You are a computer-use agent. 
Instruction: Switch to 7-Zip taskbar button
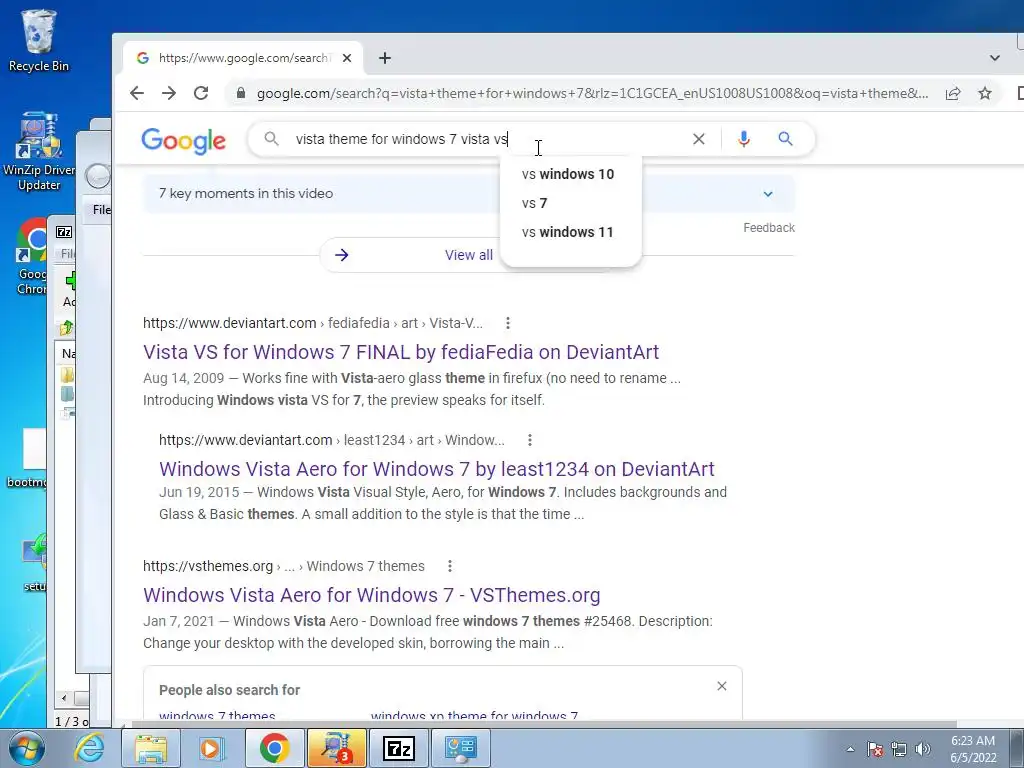[398, 748]
